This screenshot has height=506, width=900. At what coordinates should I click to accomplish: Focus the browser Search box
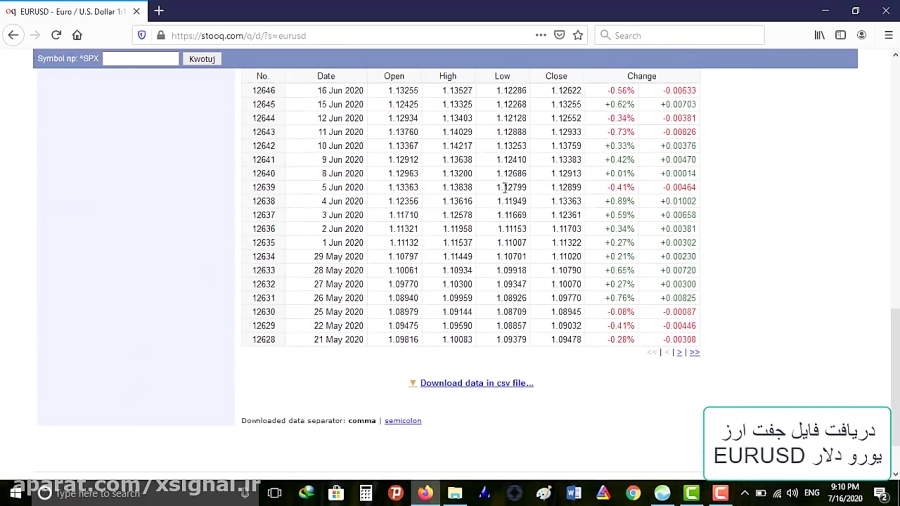680,35
